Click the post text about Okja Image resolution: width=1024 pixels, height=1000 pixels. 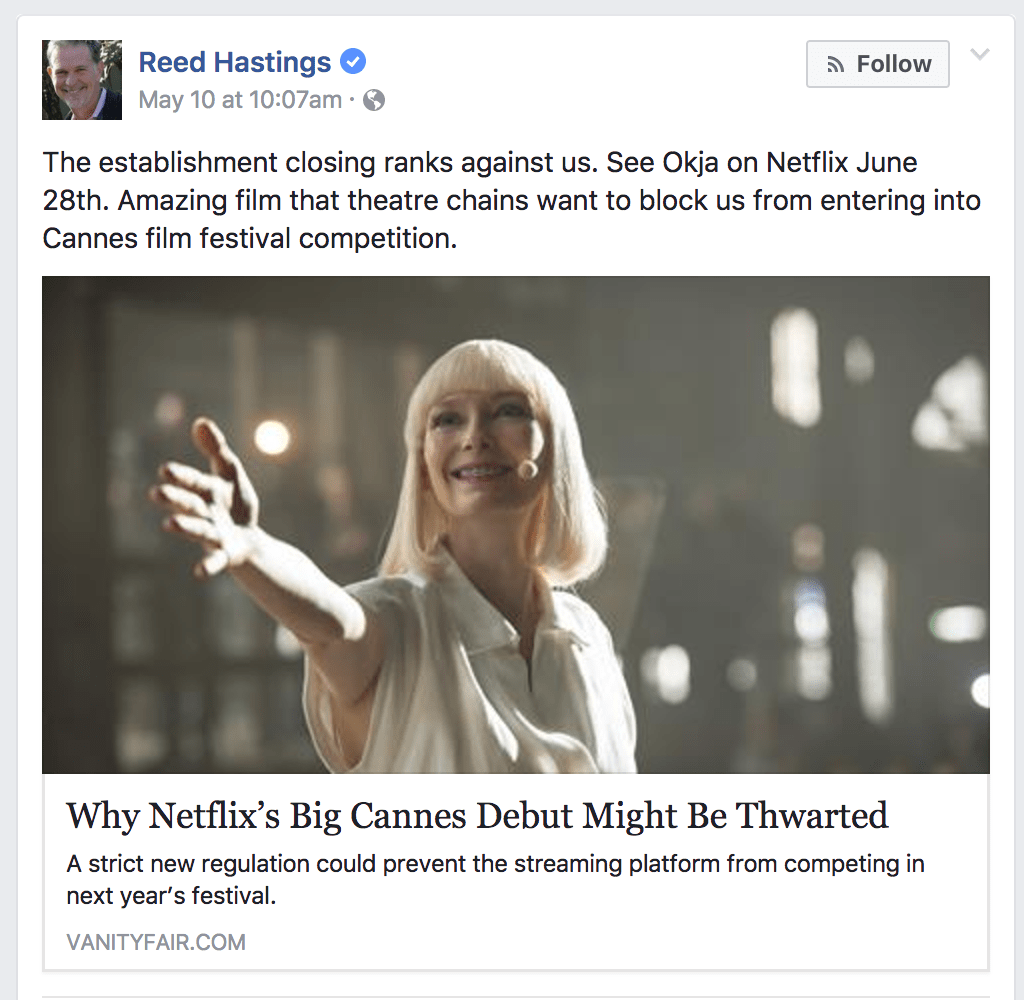[511, 200]
